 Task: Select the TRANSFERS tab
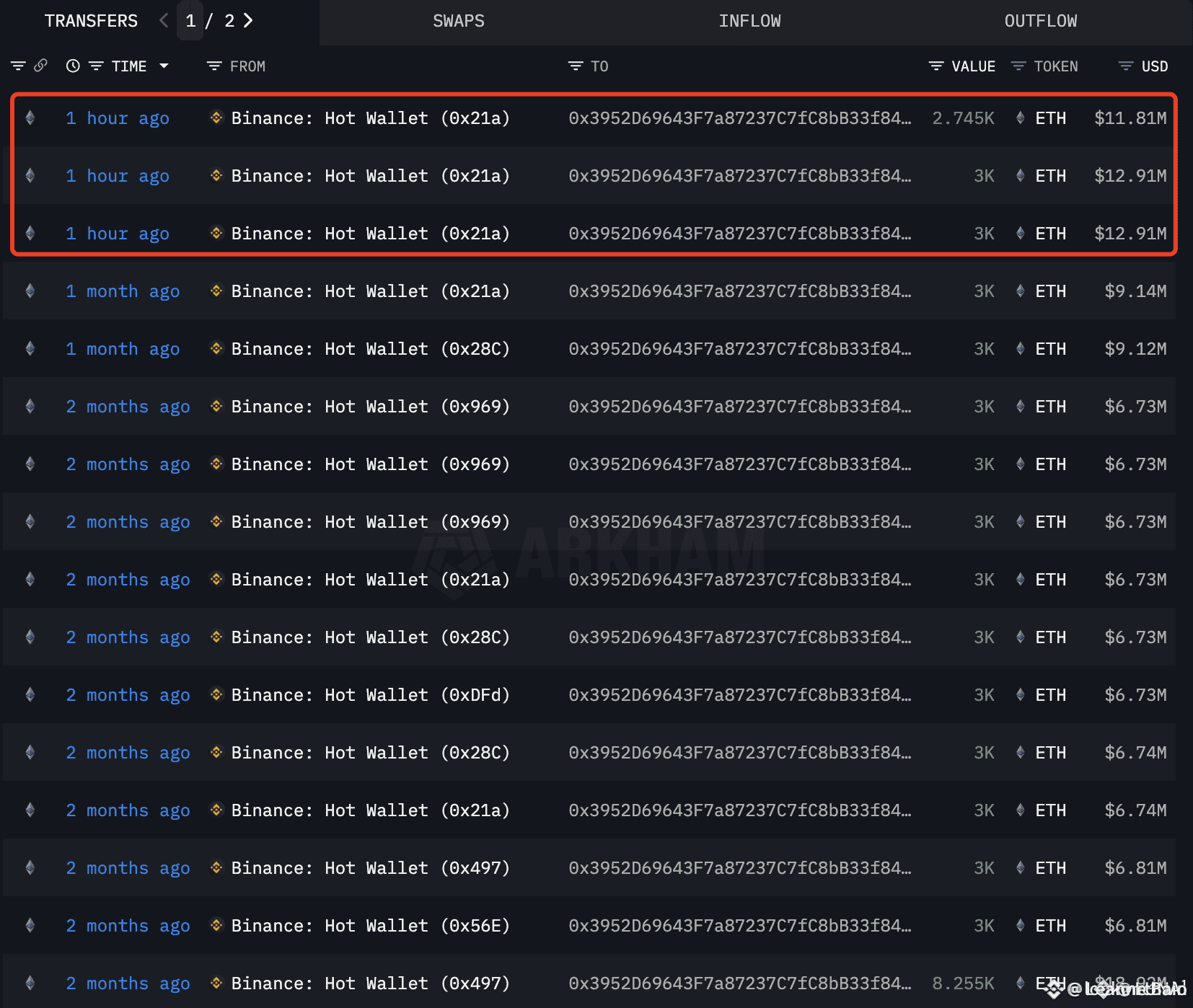[91, 21]
